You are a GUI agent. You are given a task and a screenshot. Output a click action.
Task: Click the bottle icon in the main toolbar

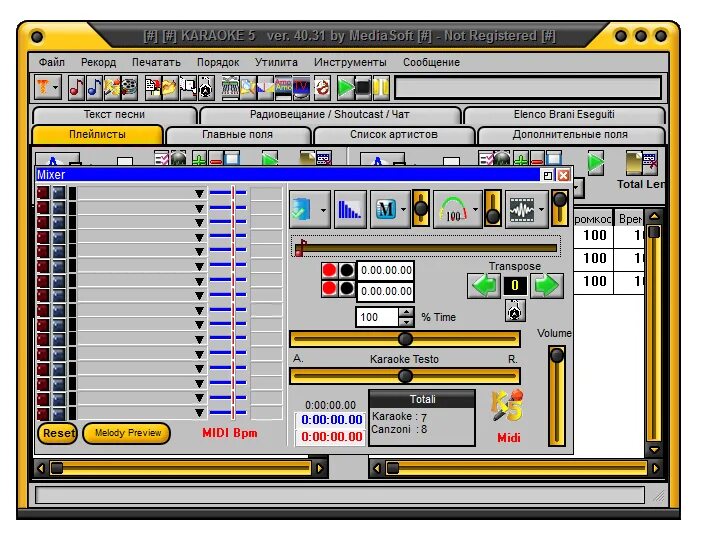click(206, 88)
